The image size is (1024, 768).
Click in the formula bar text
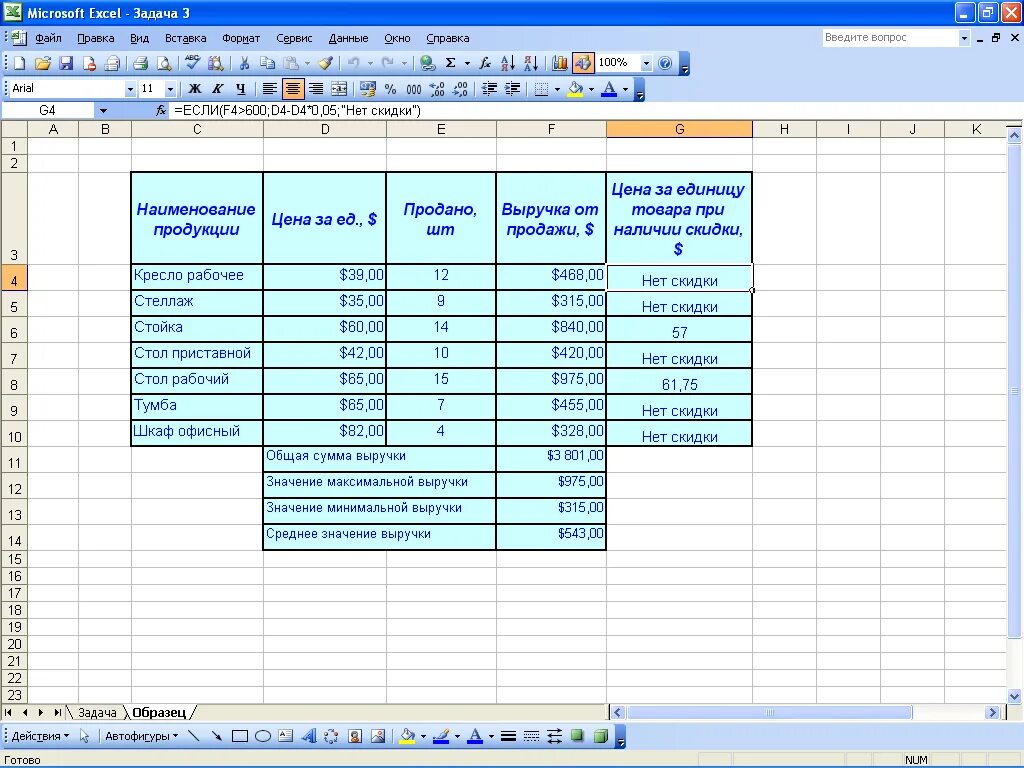(x=297, y=110)
